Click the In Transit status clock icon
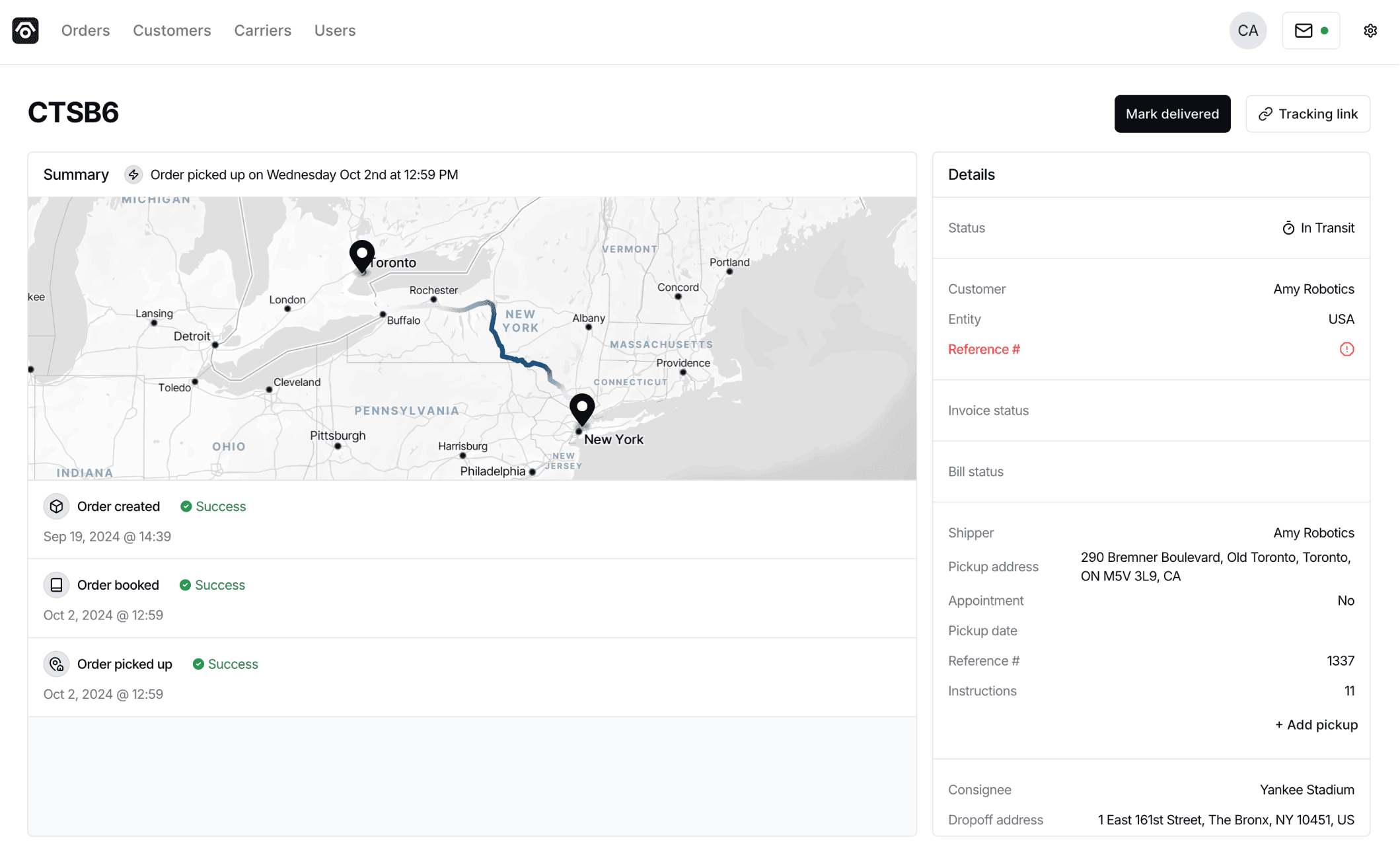Image resolution: width=1400 pixels, height=864 pixels. 1288,227
